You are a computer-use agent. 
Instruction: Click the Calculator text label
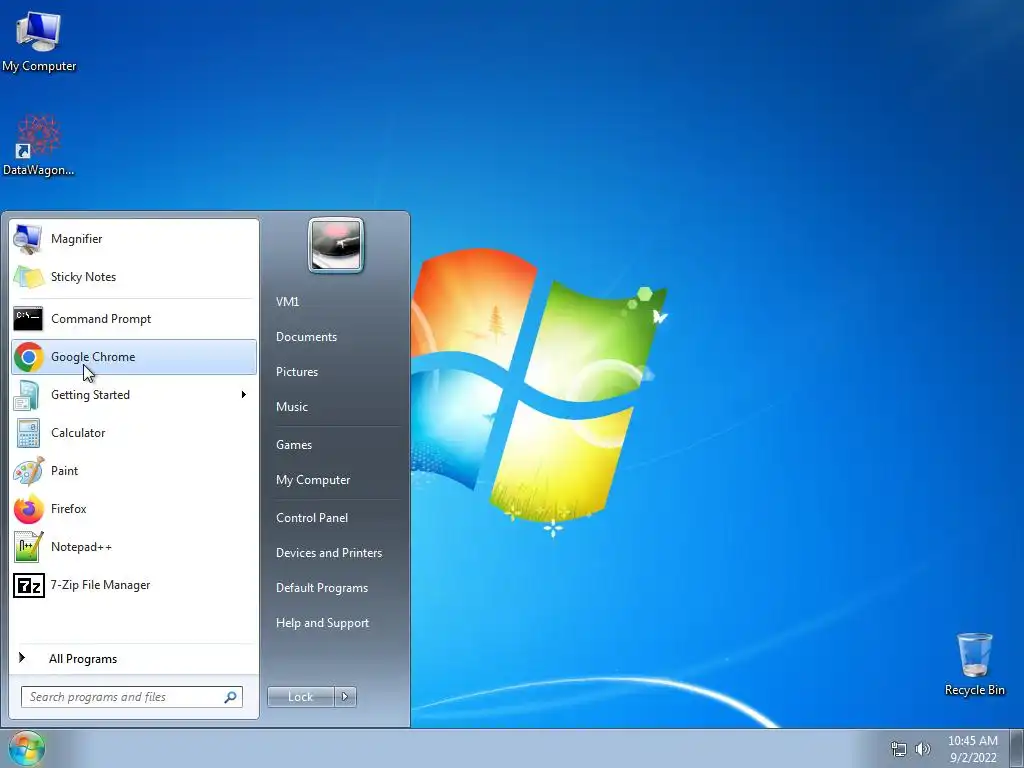click(78, 433)
